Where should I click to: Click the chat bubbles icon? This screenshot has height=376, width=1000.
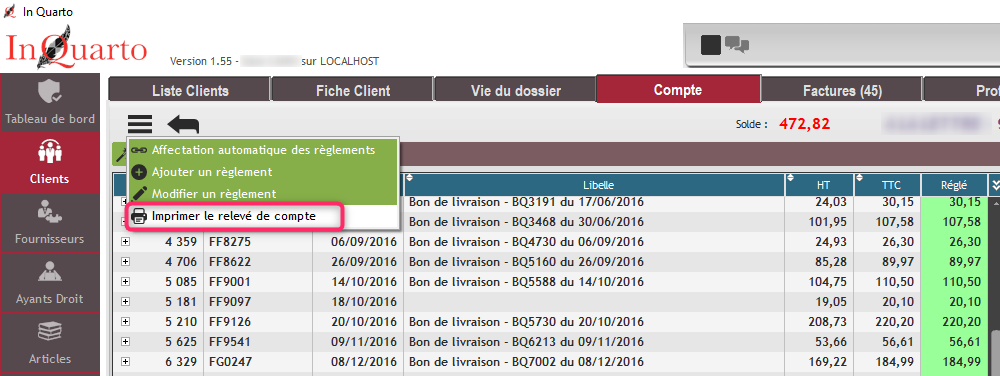[x=737, y=45]
